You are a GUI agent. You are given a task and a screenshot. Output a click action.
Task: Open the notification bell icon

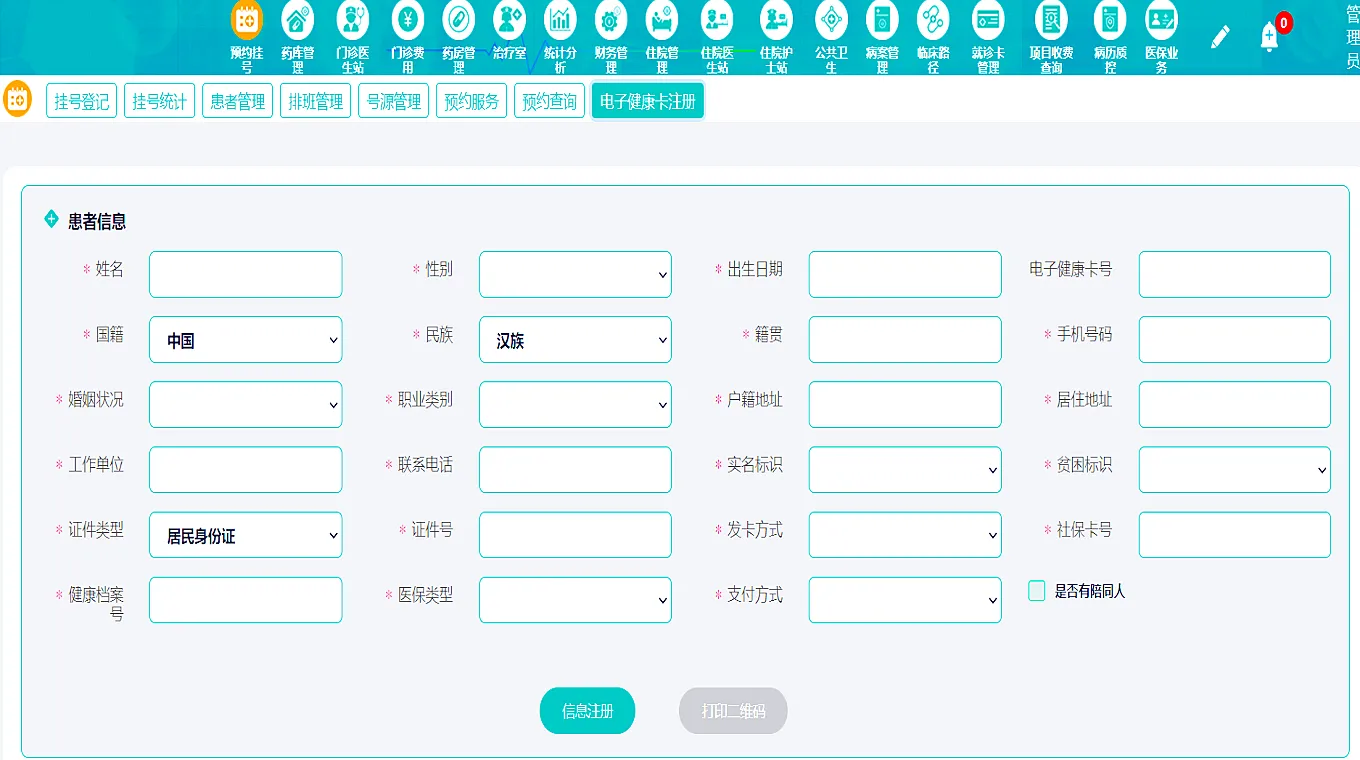tap(1269, 37)
